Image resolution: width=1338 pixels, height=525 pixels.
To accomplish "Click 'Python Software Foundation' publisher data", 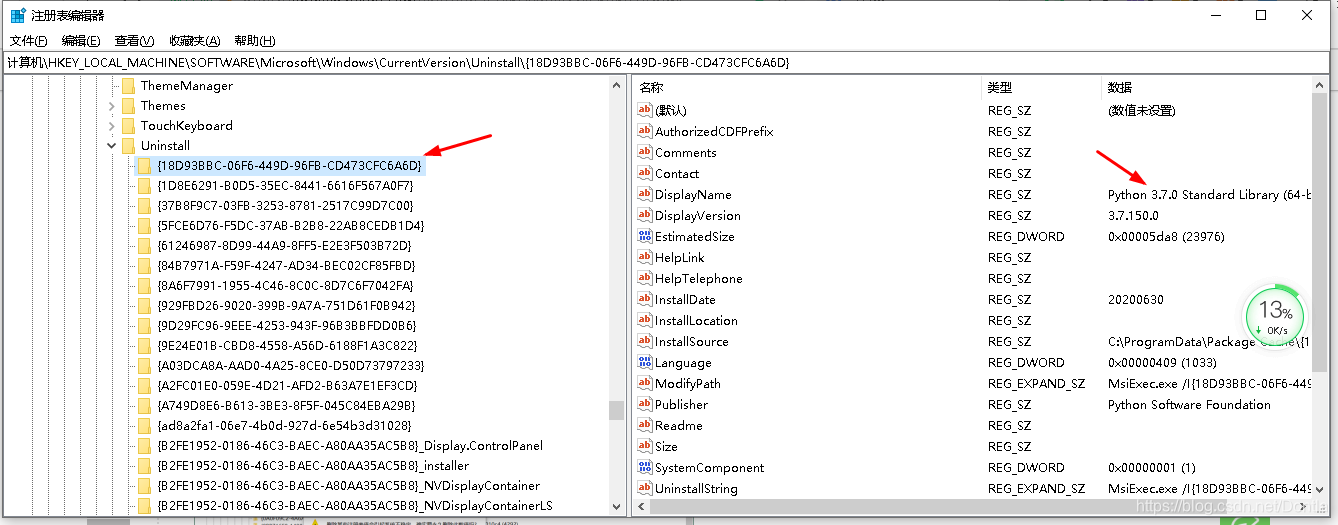I will (1189, 405).
